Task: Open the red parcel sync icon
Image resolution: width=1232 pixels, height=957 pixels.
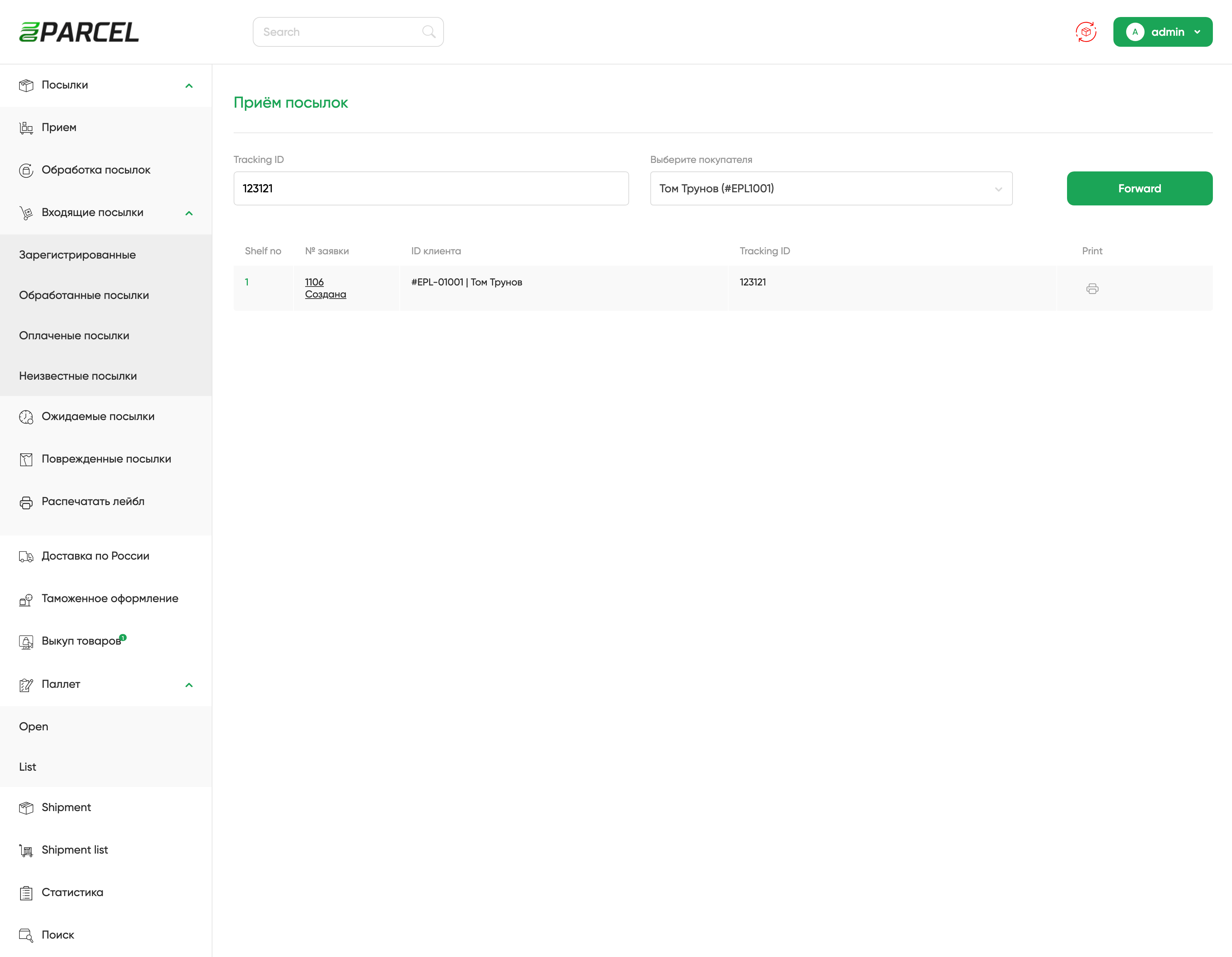Action: pos(1086,32)
